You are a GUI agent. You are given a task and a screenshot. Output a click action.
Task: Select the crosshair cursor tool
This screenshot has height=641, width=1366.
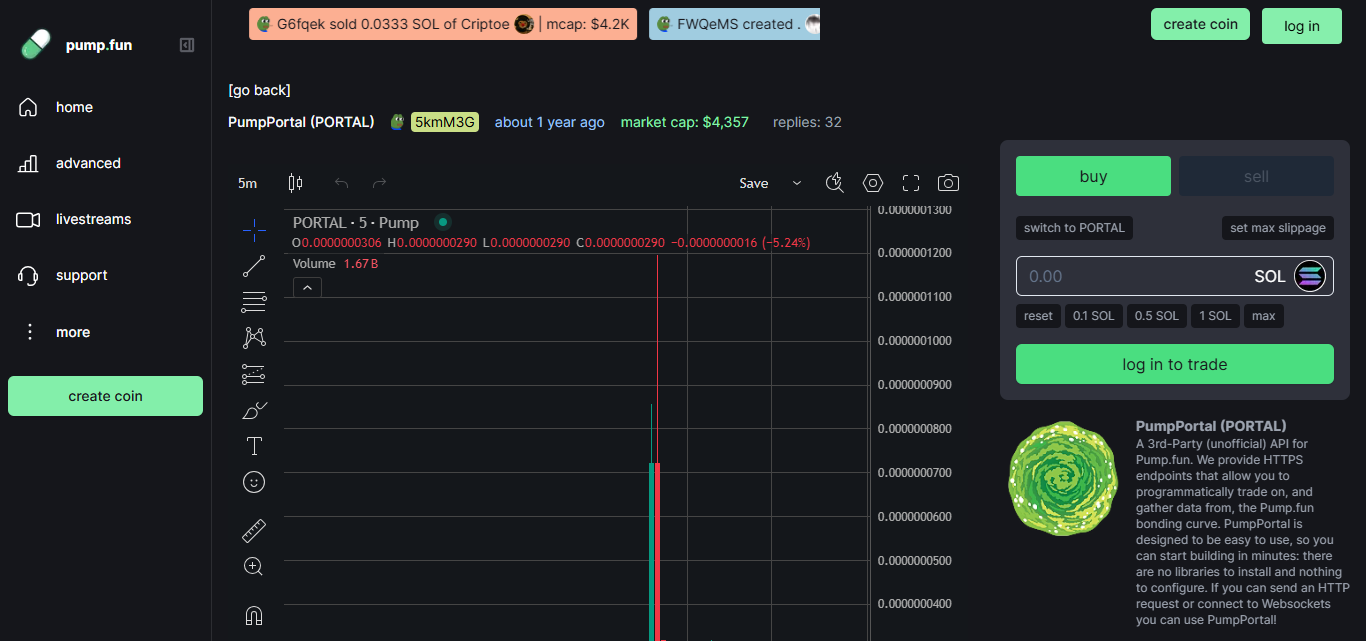coord(254,230)
